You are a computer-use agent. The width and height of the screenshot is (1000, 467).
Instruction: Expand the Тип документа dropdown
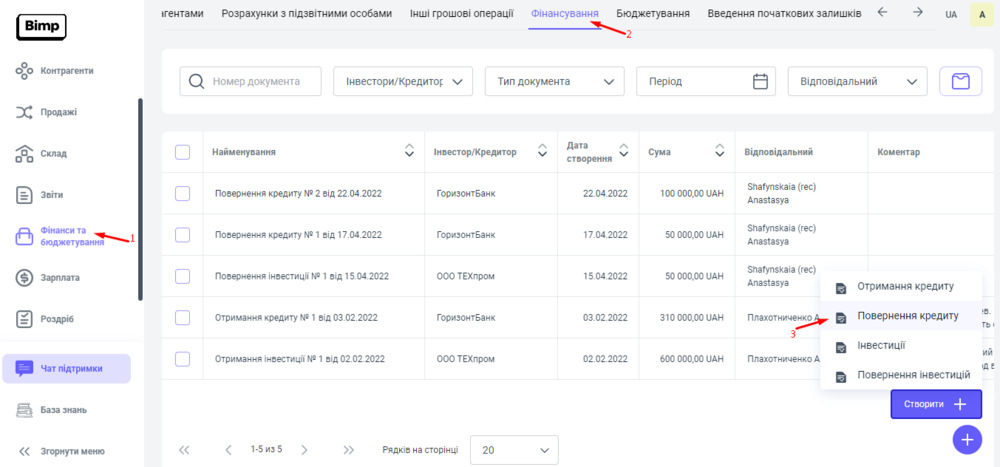click(x=554, y=81)
